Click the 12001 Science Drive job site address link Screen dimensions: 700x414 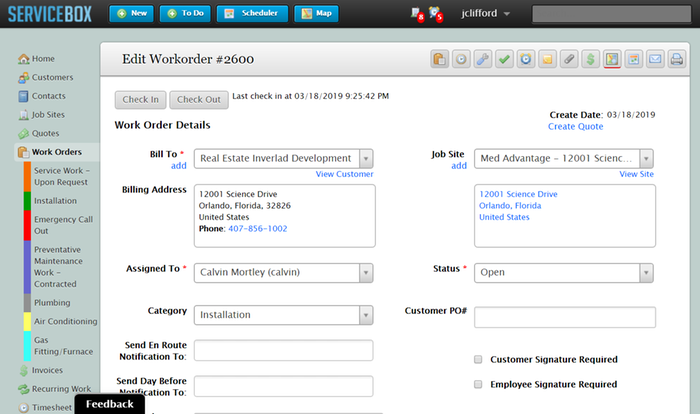tap(518, 194)
